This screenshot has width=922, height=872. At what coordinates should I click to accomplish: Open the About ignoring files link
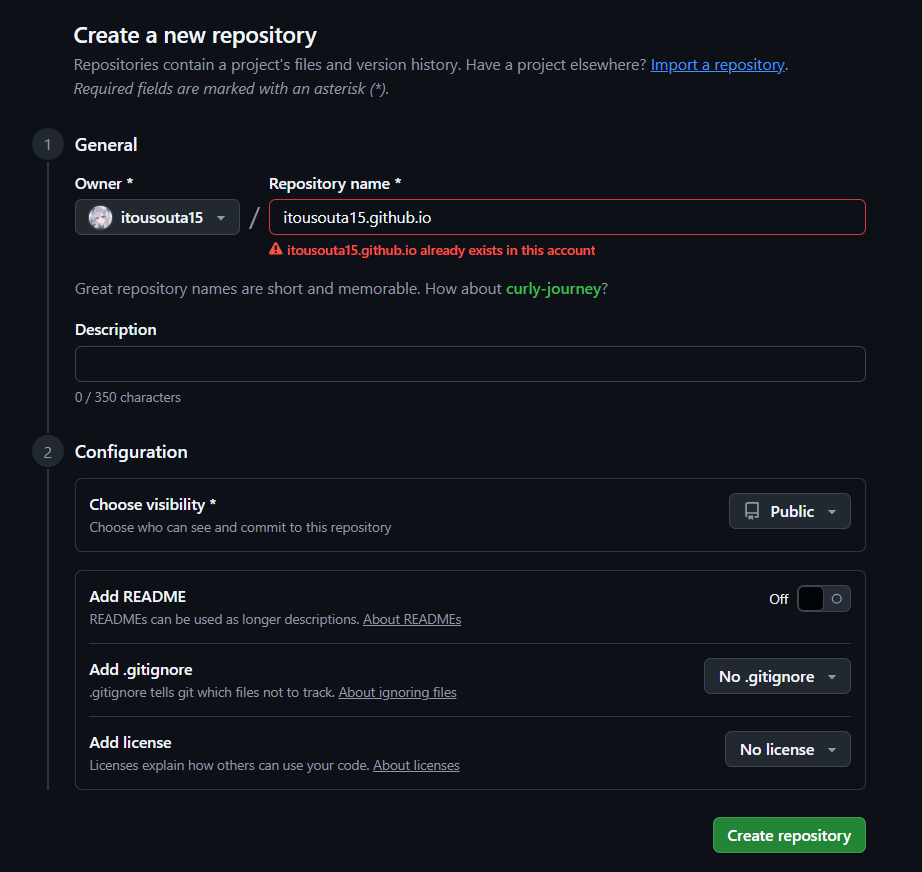click(397, 692)
